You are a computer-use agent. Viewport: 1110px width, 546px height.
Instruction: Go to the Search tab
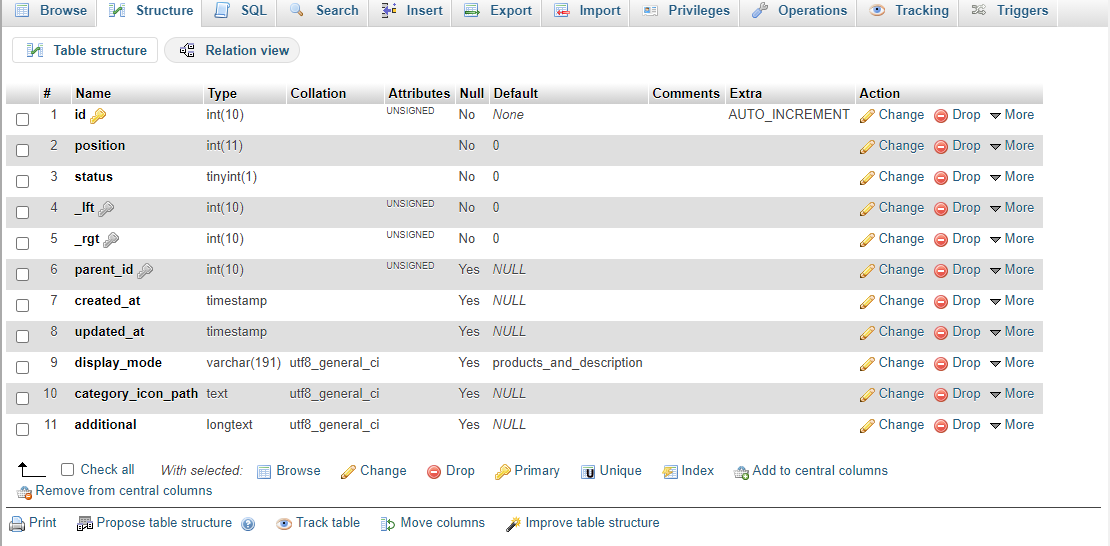324,11
